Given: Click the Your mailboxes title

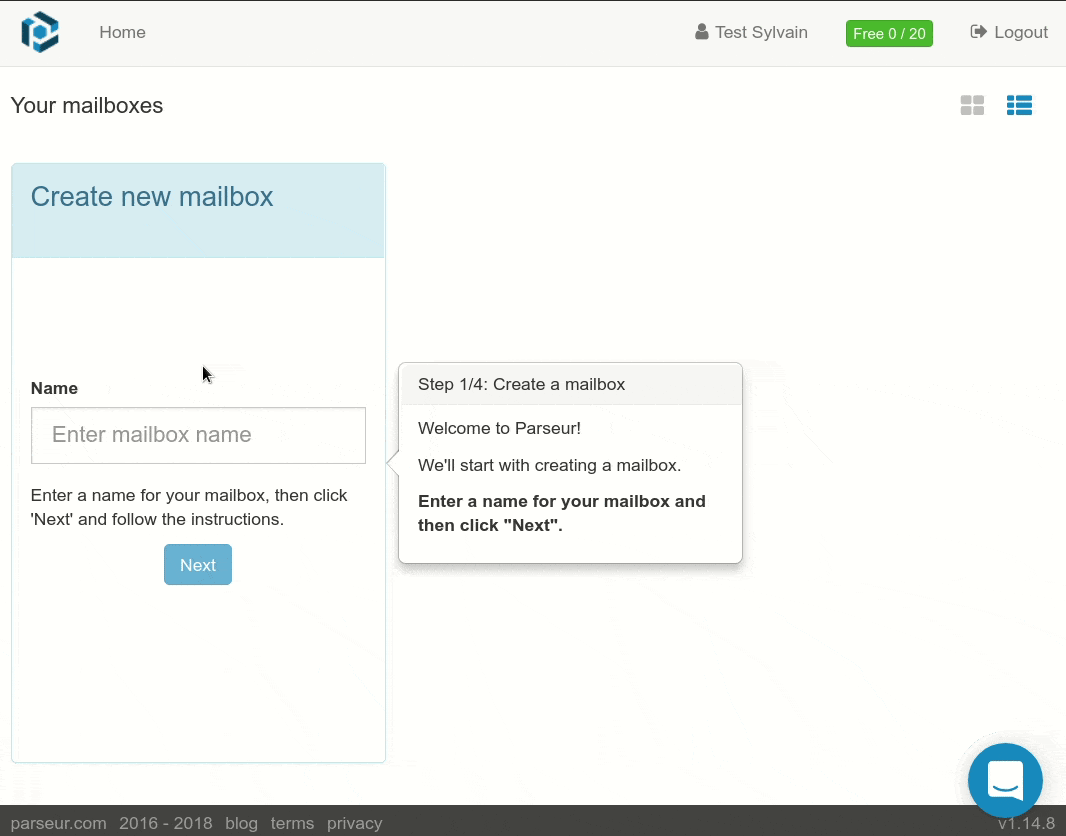Looking at the screenshot, I should click(87, 105).
